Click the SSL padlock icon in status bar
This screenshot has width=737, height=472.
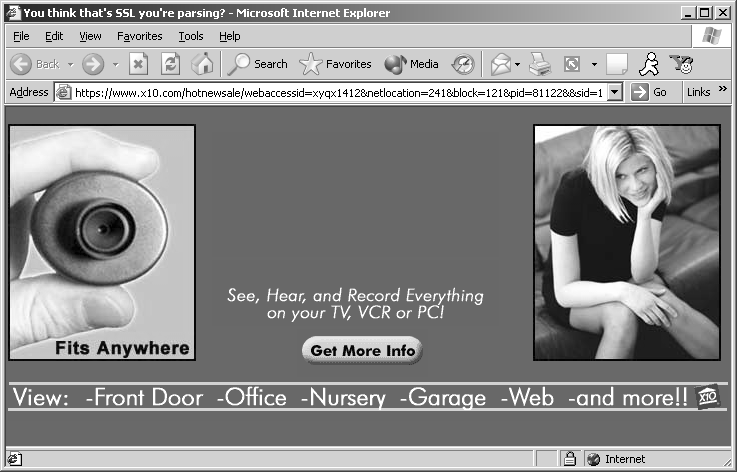[570, 458]
